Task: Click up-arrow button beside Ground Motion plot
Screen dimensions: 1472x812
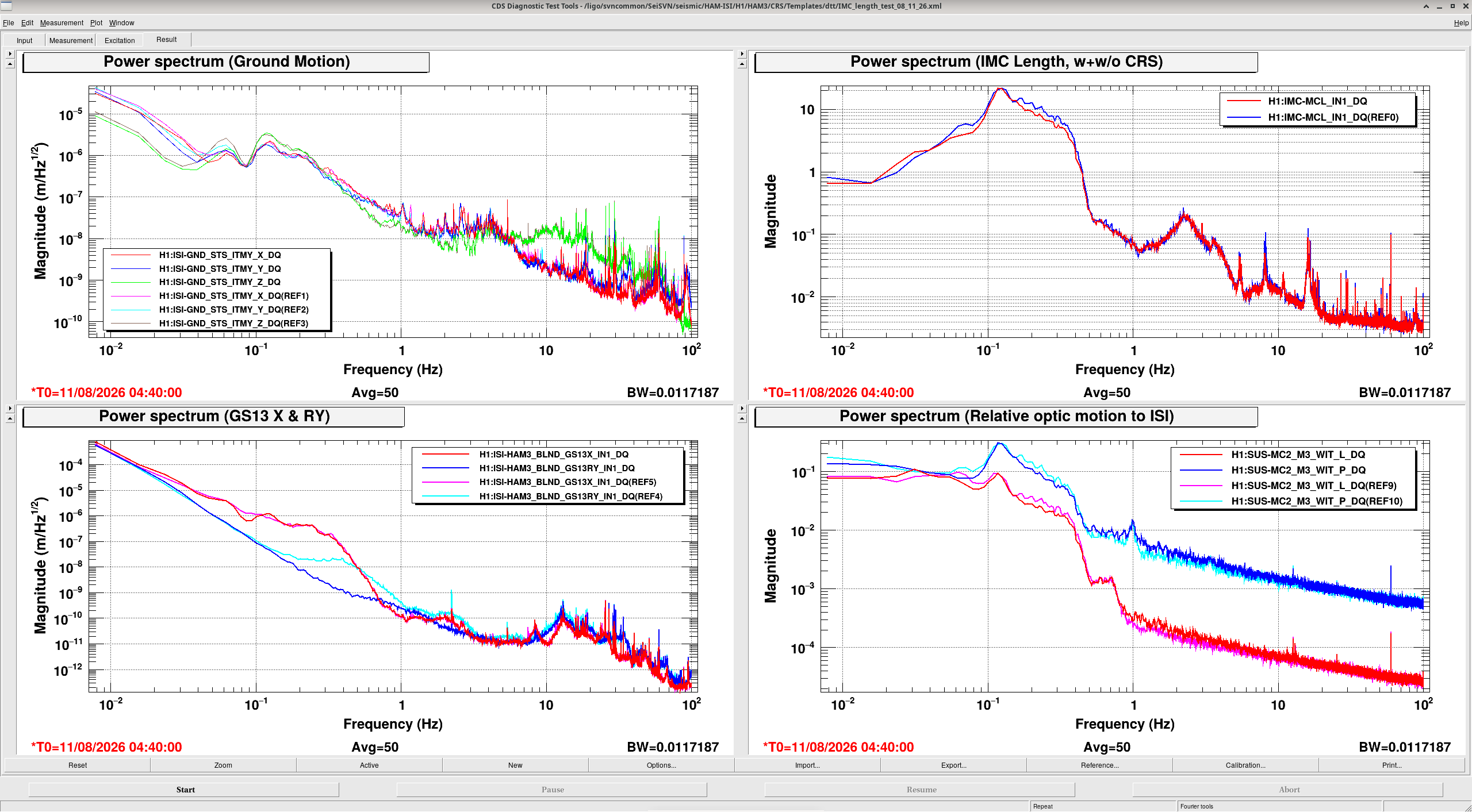Action: coord(10,64)
